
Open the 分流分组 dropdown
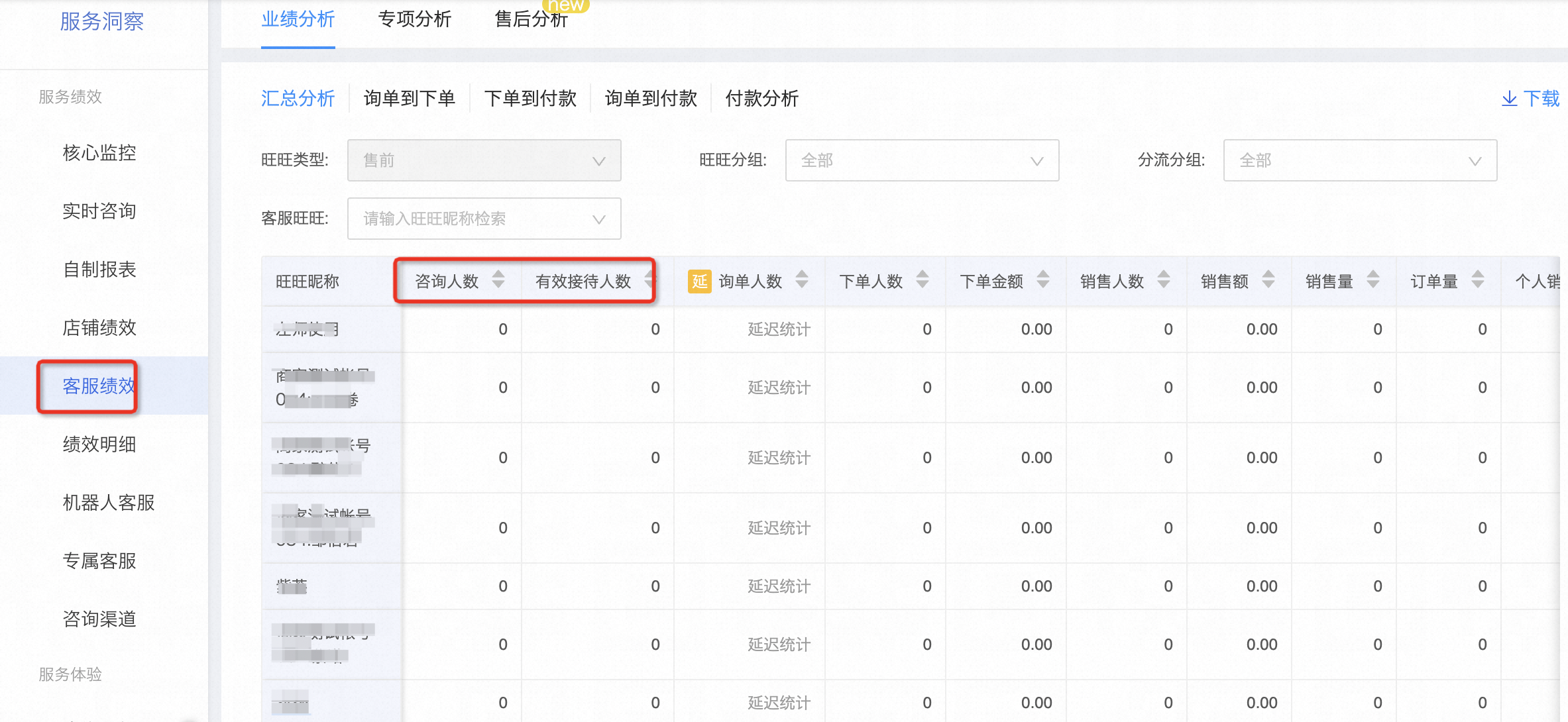(x=1360, y=160)
